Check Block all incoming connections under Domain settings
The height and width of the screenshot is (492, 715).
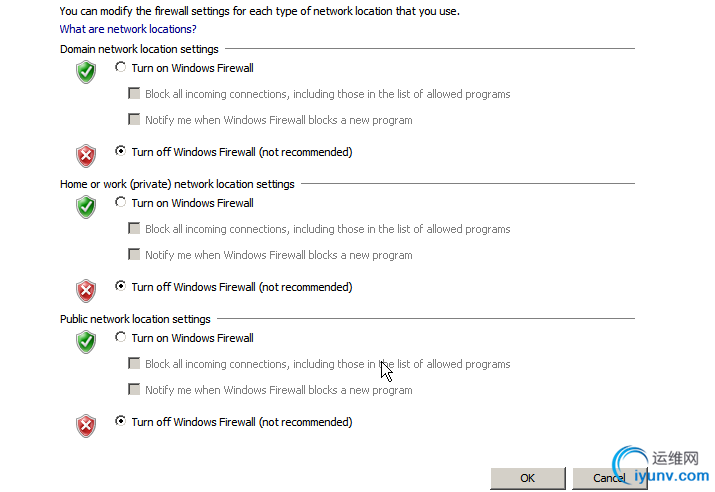coord(135,94)
